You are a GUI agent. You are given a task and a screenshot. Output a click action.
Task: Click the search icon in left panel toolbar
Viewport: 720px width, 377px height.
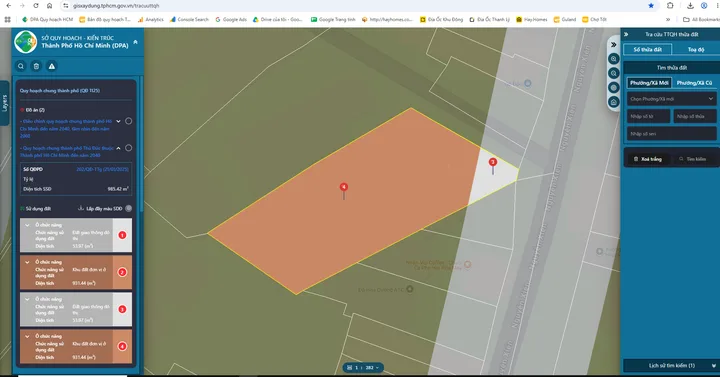[x=21, y=66]
